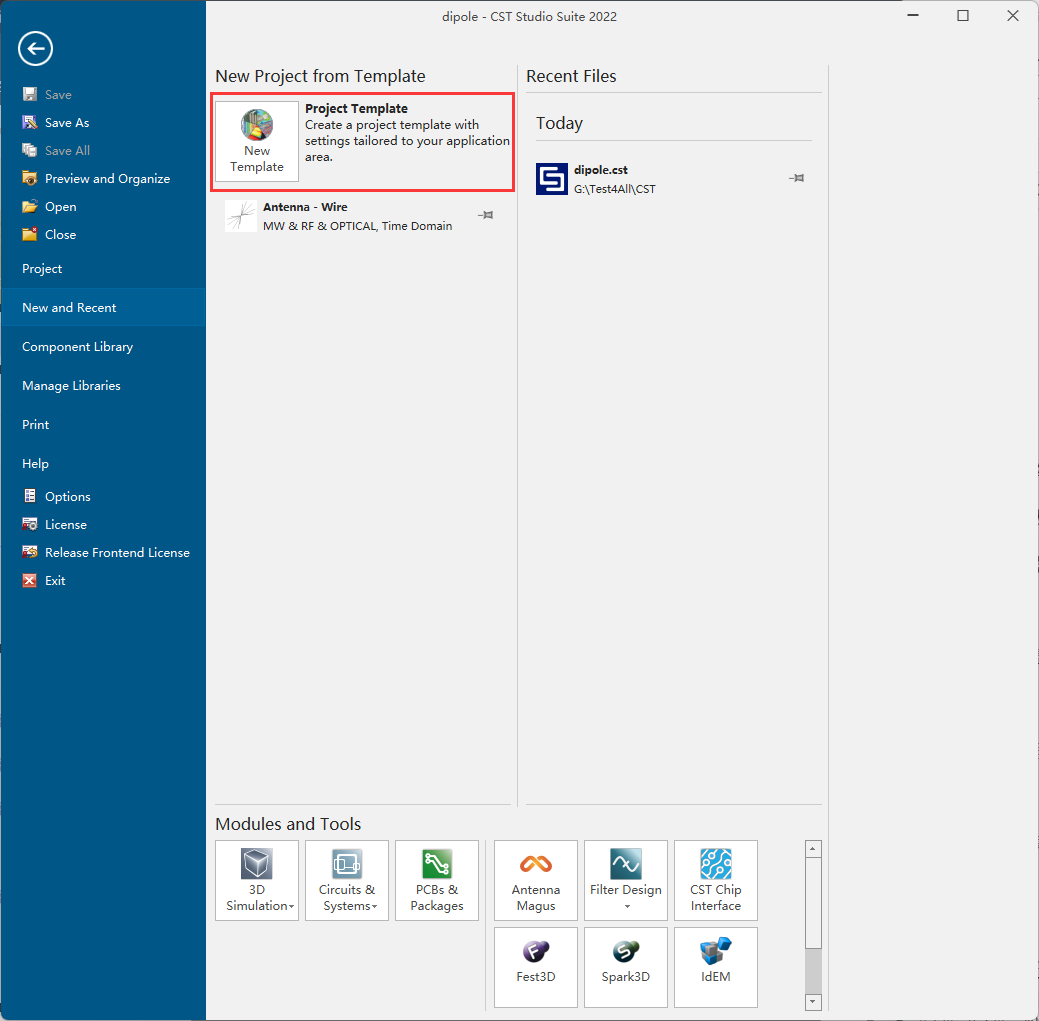Open the Project menu section
Screen dimensions: 1039x1021
point(103,268)
